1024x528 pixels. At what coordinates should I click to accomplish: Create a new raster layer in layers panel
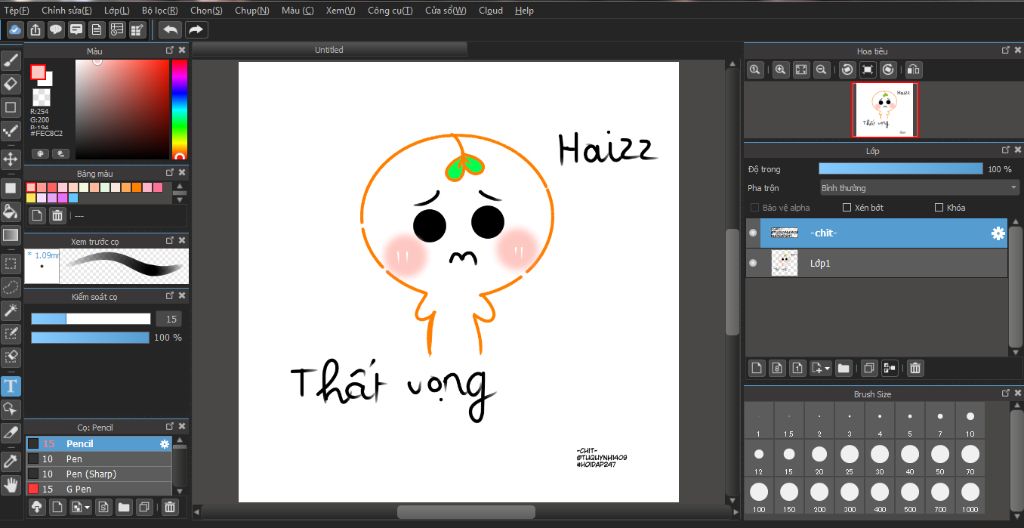pyautogui.click(x=756, y=369)
